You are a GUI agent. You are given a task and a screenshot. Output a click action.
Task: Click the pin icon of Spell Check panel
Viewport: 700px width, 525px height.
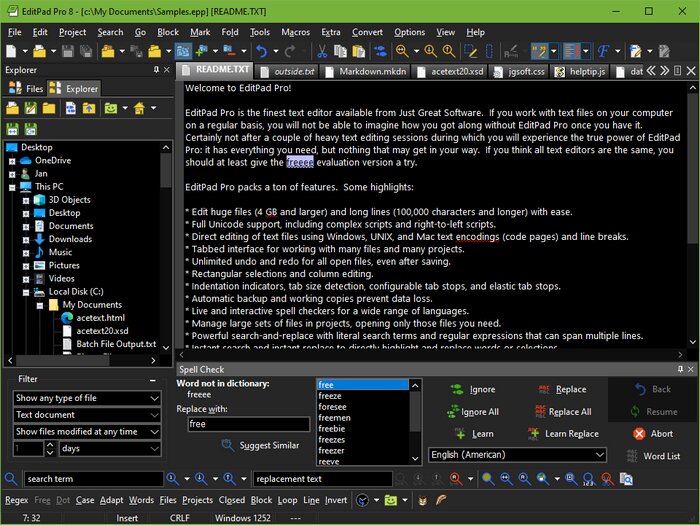coord(680,369)
